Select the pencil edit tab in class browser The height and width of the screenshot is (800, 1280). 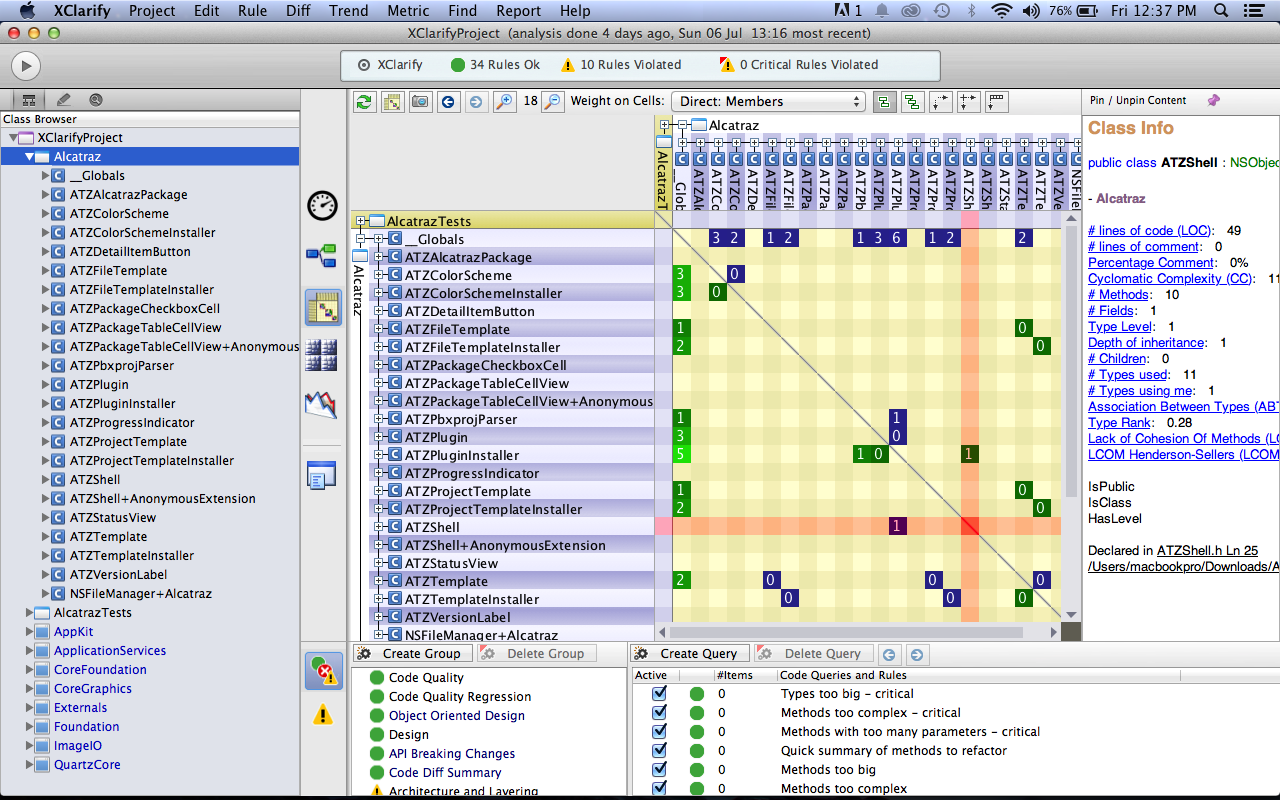64,100
